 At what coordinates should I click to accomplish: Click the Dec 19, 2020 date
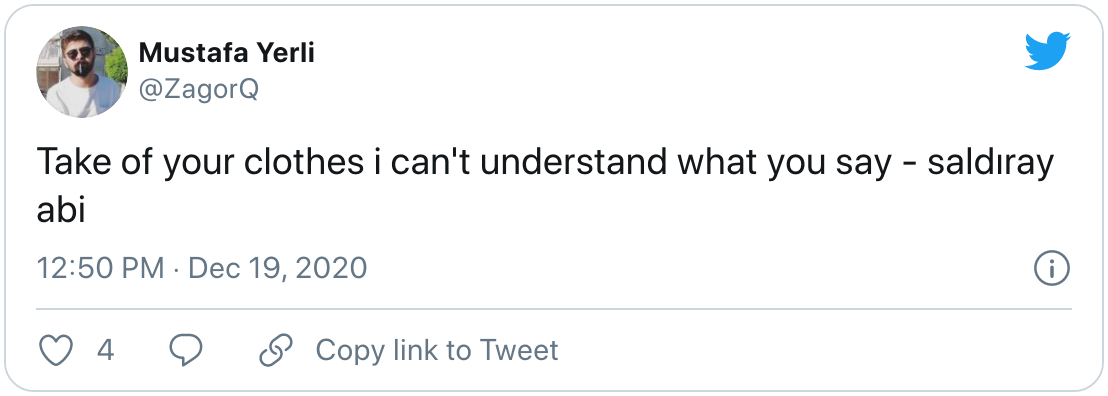(278, 269)
